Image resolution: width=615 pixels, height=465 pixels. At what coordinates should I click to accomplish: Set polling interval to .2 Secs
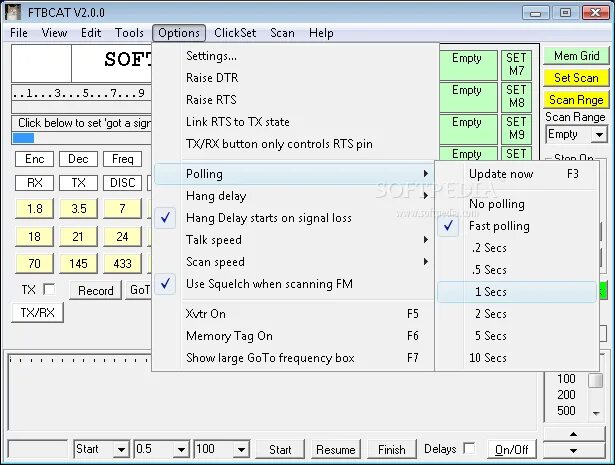pyautogui.click(x=517, y=248)
